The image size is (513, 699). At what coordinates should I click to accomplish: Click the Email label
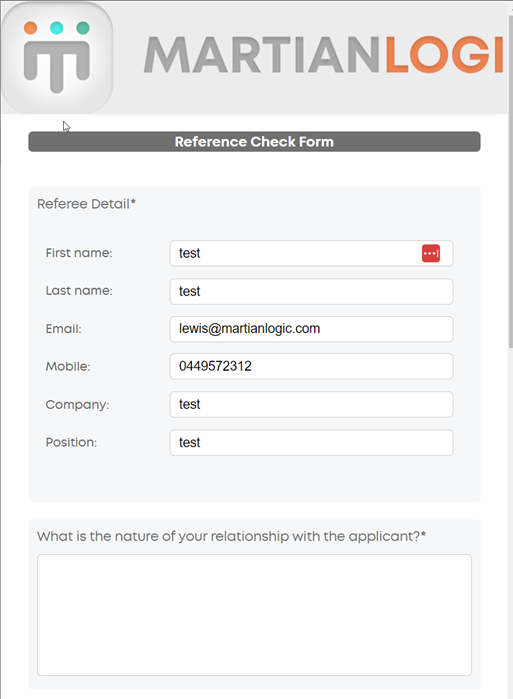(x=63, y=329)
